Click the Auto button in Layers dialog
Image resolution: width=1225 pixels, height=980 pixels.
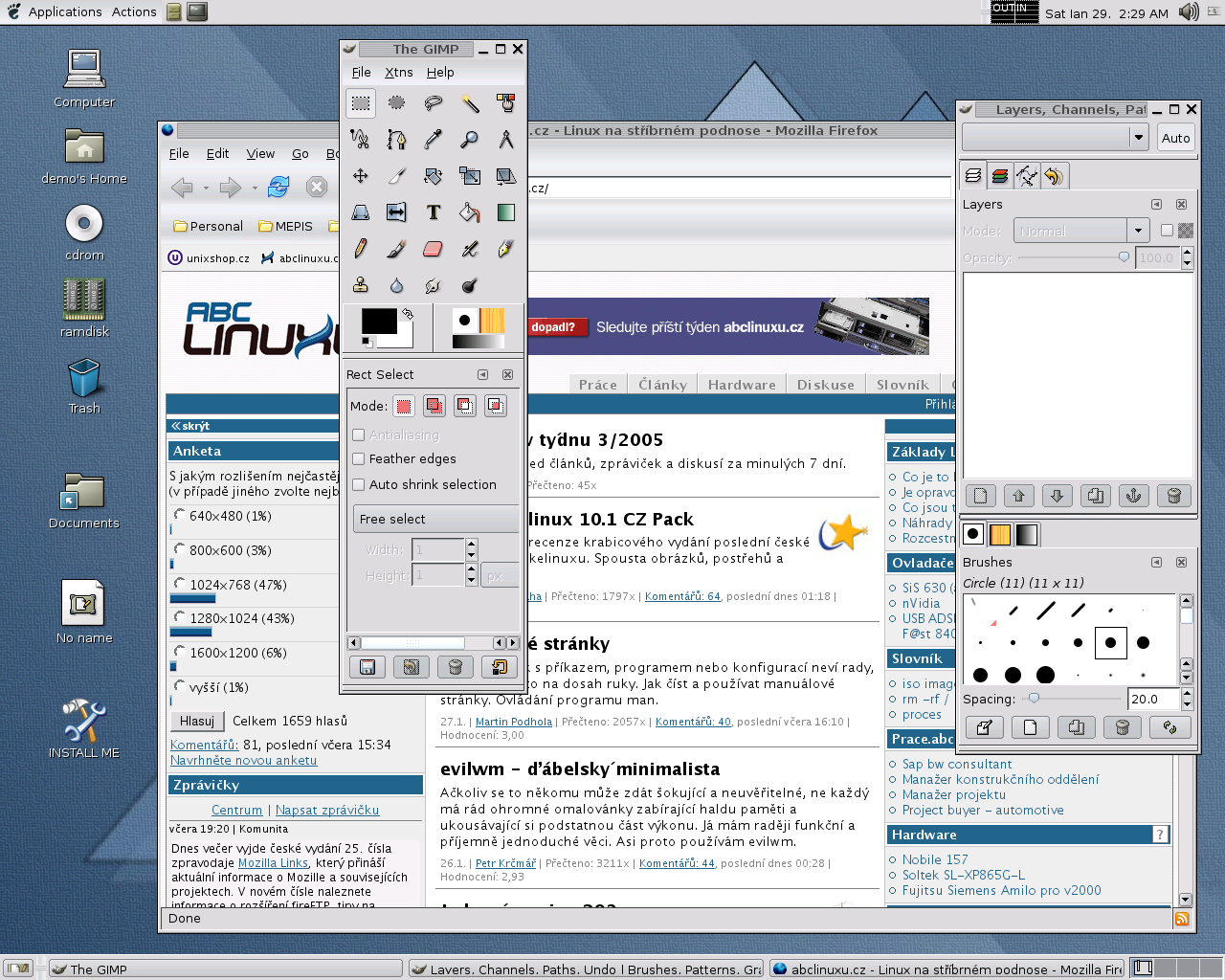point(1175,138)
